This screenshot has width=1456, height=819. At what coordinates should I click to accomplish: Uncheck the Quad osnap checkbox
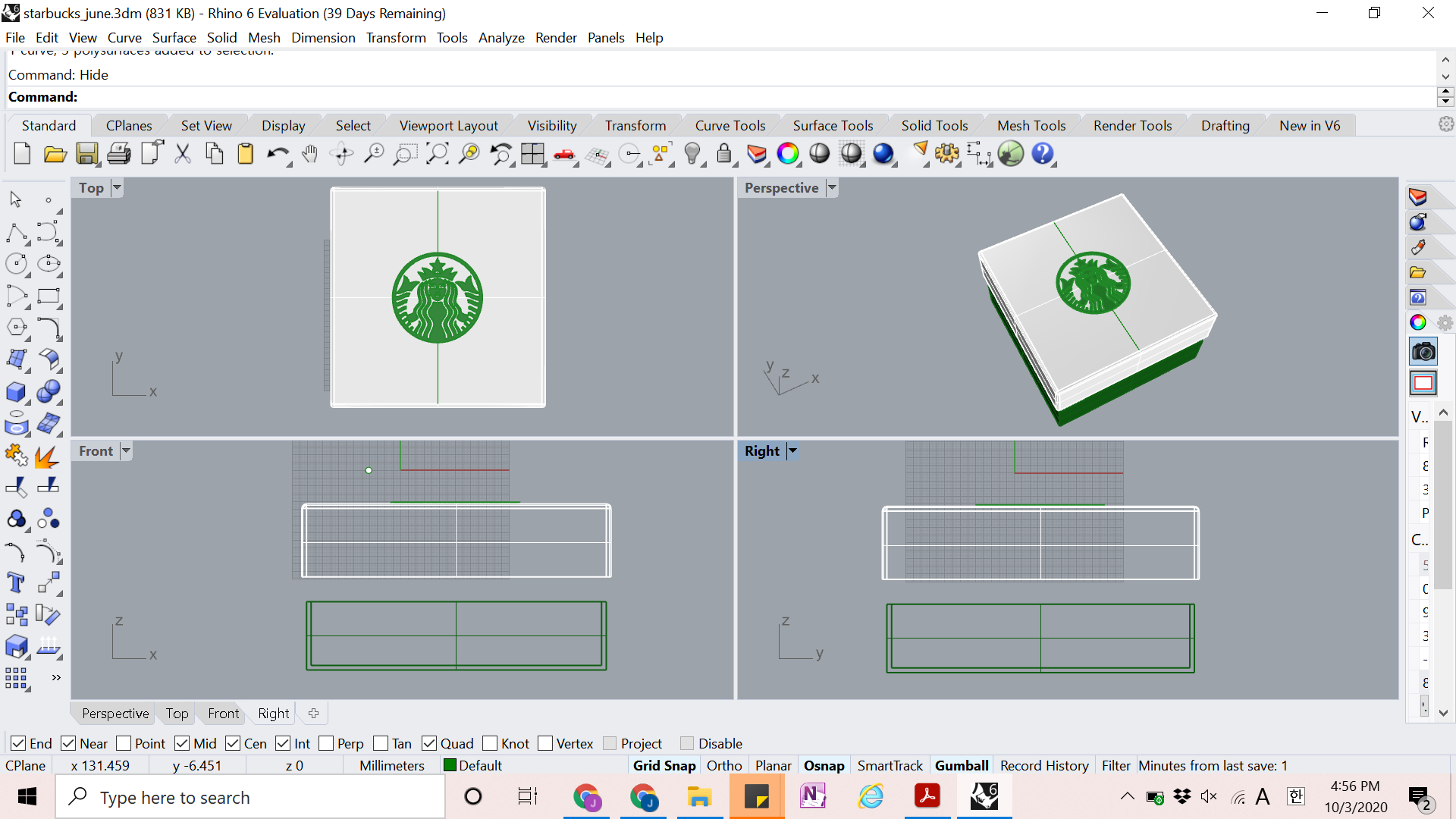429,743
